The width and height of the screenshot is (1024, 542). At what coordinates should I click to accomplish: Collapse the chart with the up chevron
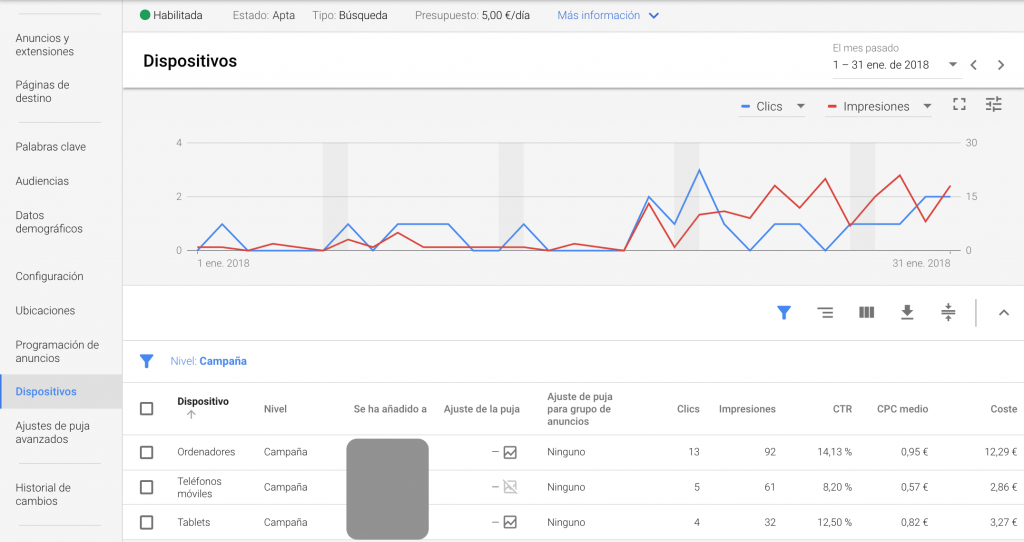(x=1004, y=313)
